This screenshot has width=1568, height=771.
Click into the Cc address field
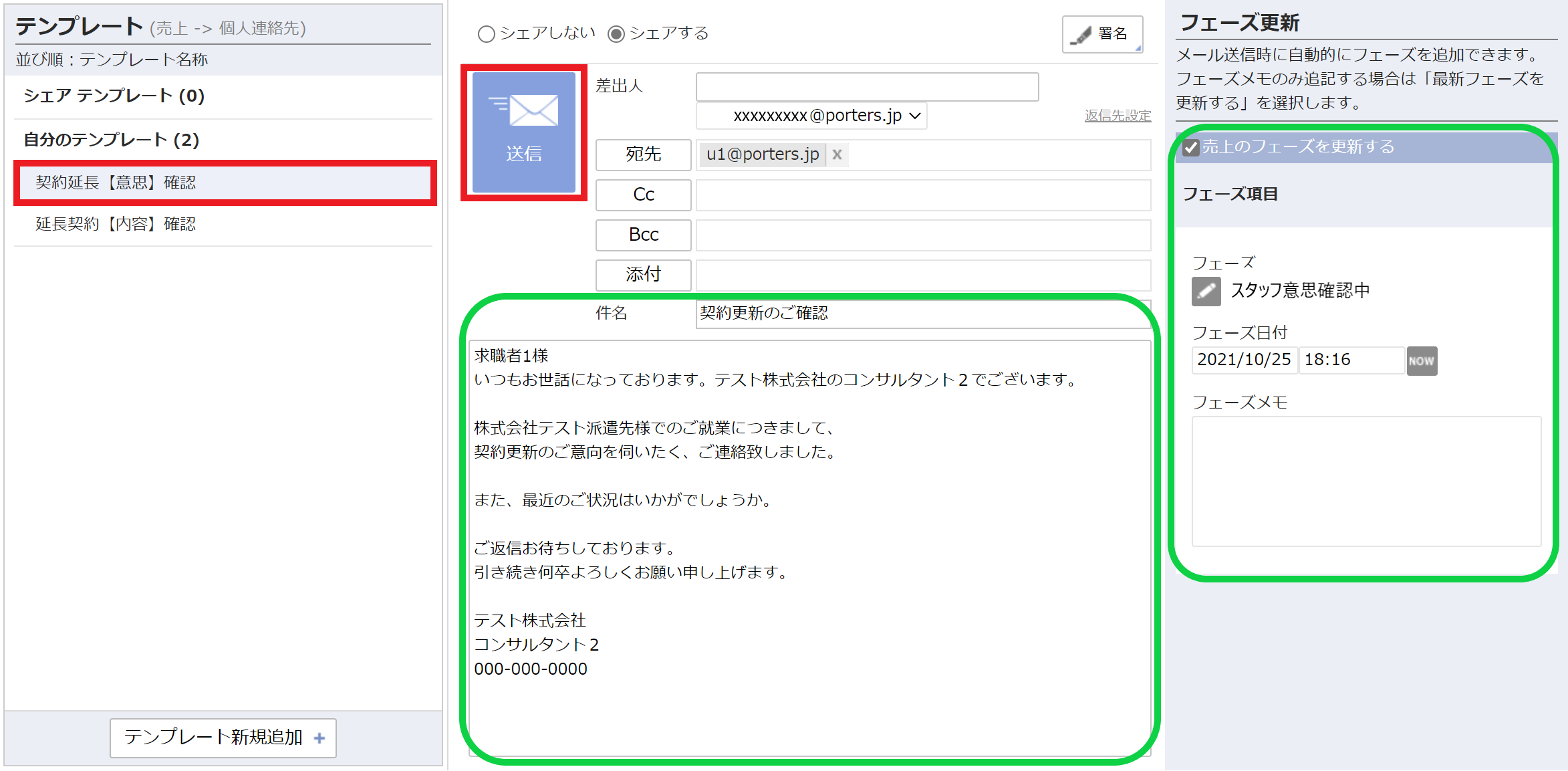pyautogui.click(x=924, y=195)
